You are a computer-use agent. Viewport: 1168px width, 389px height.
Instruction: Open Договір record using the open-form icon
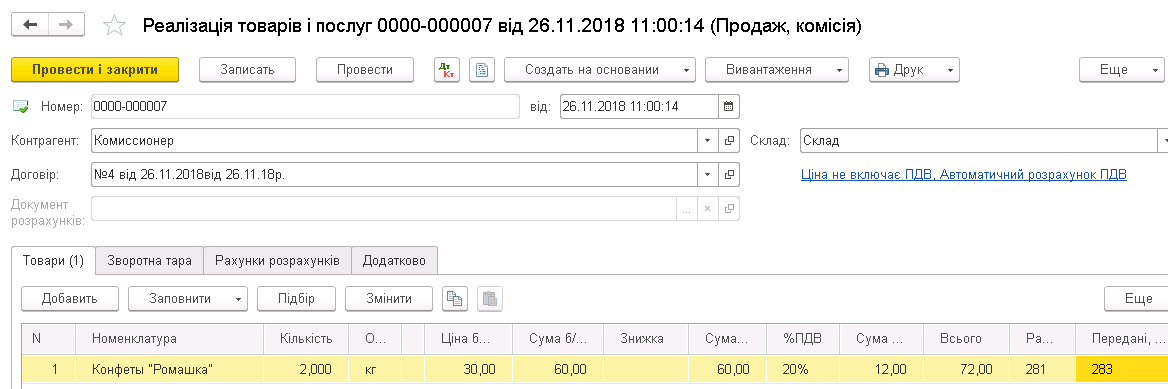729,174
